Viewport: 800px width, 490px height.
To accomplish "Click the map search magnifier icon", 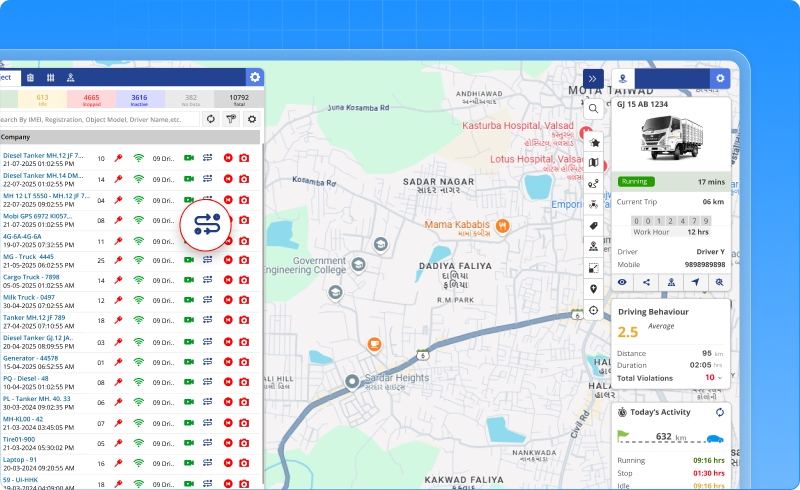I will [594, 109].
